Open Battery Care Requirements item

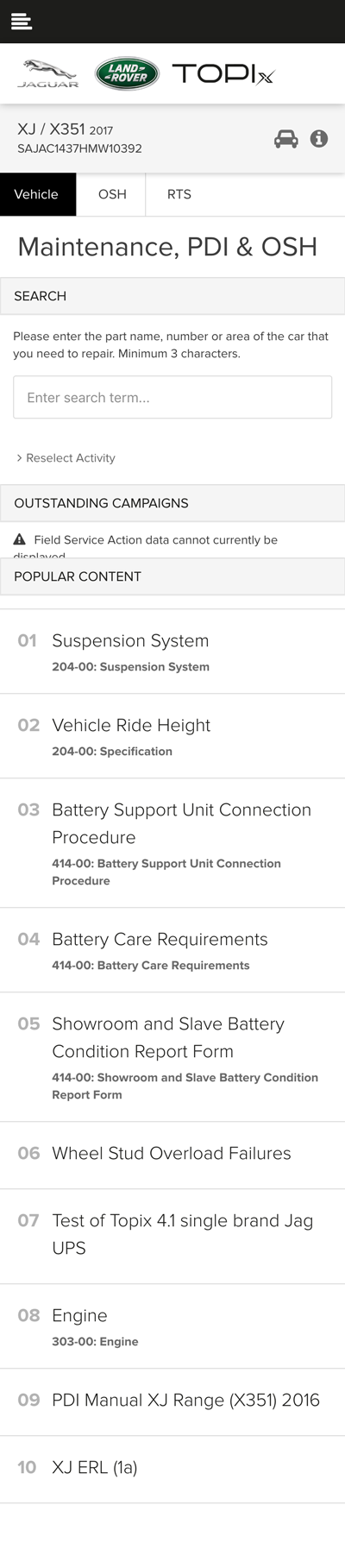[x=172, y=950]
